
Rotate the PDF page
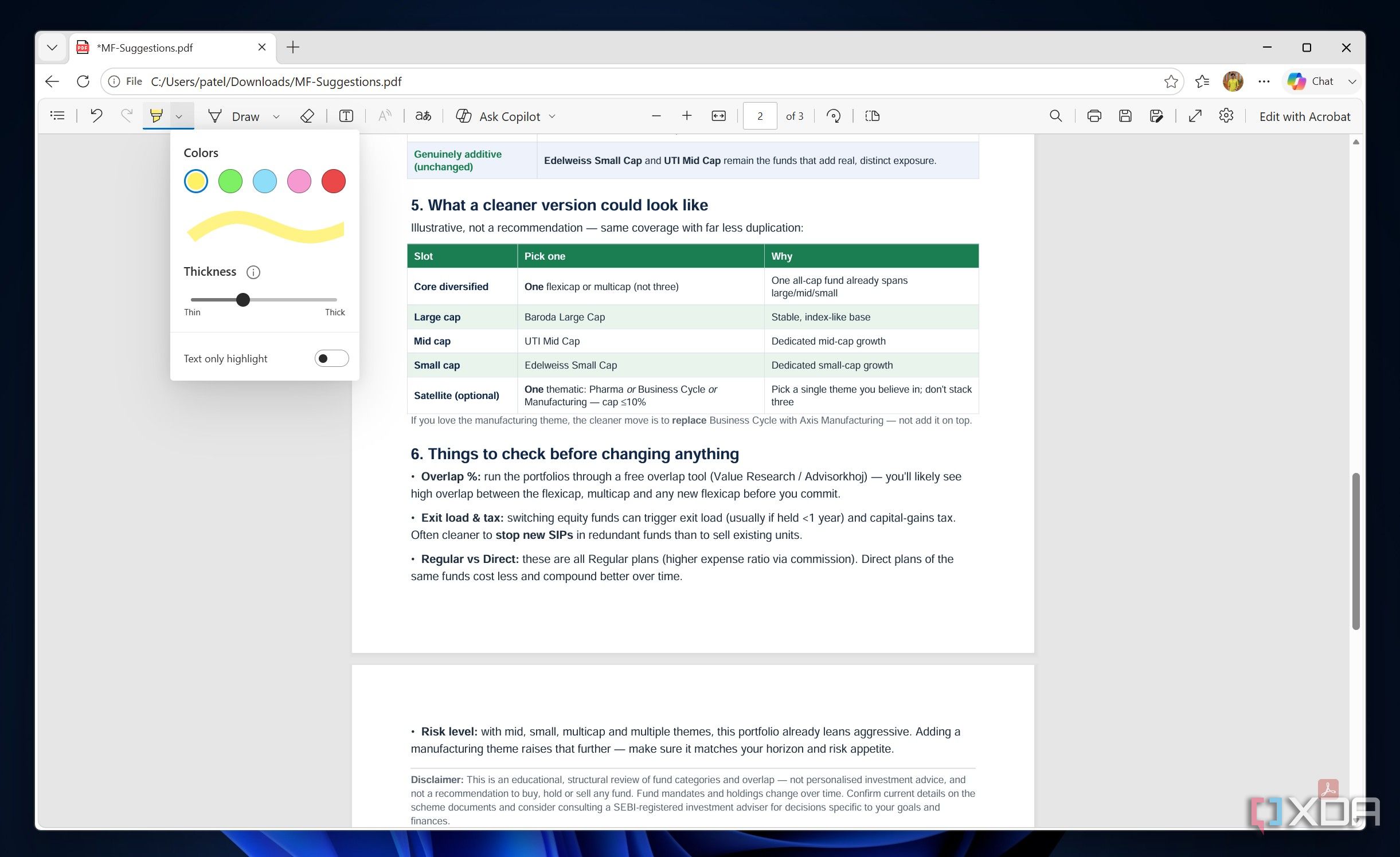pyautogui.click(x=834, y=116)
